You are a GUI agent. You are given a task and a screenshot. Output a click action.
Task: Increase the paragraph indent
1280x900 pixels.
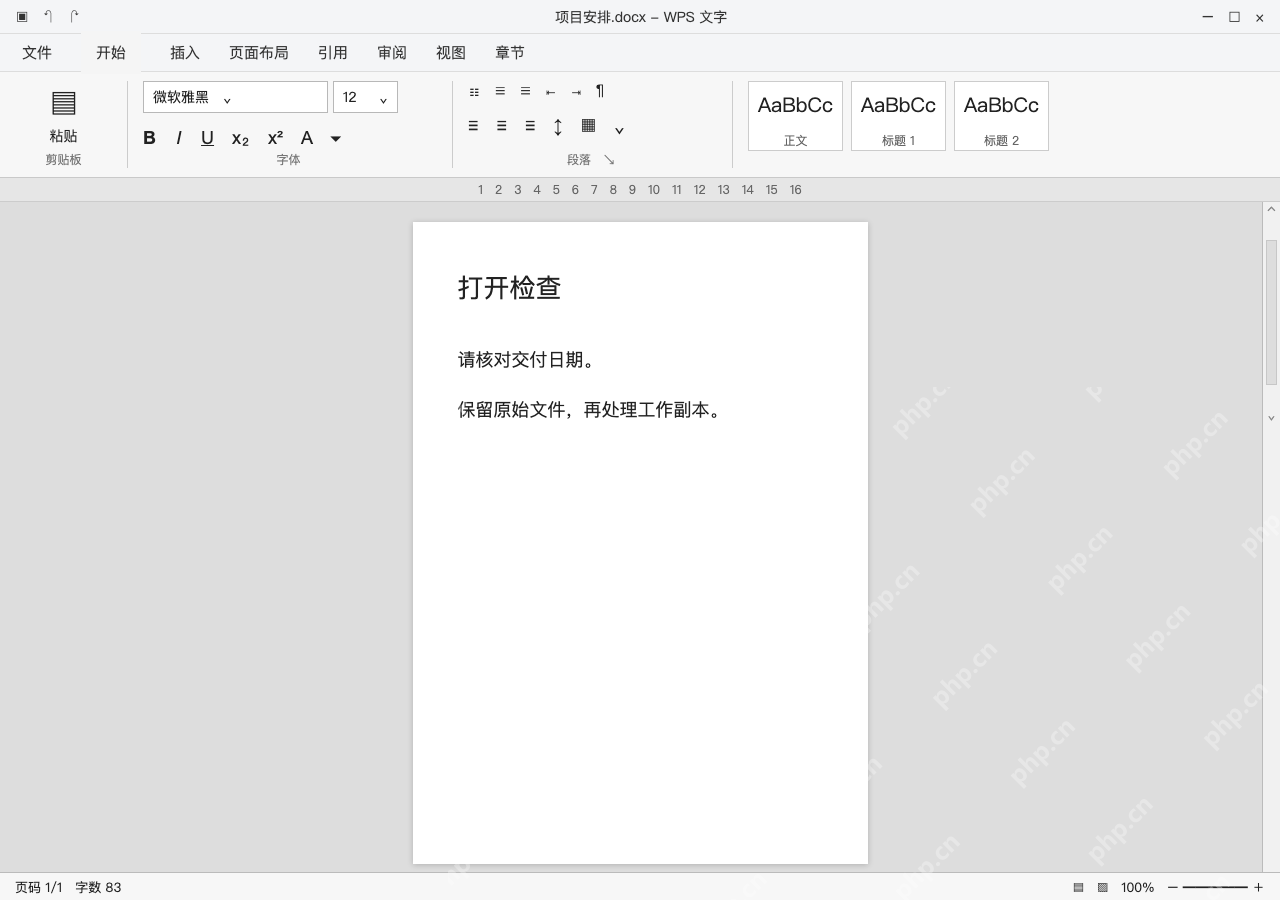point(576,92)
